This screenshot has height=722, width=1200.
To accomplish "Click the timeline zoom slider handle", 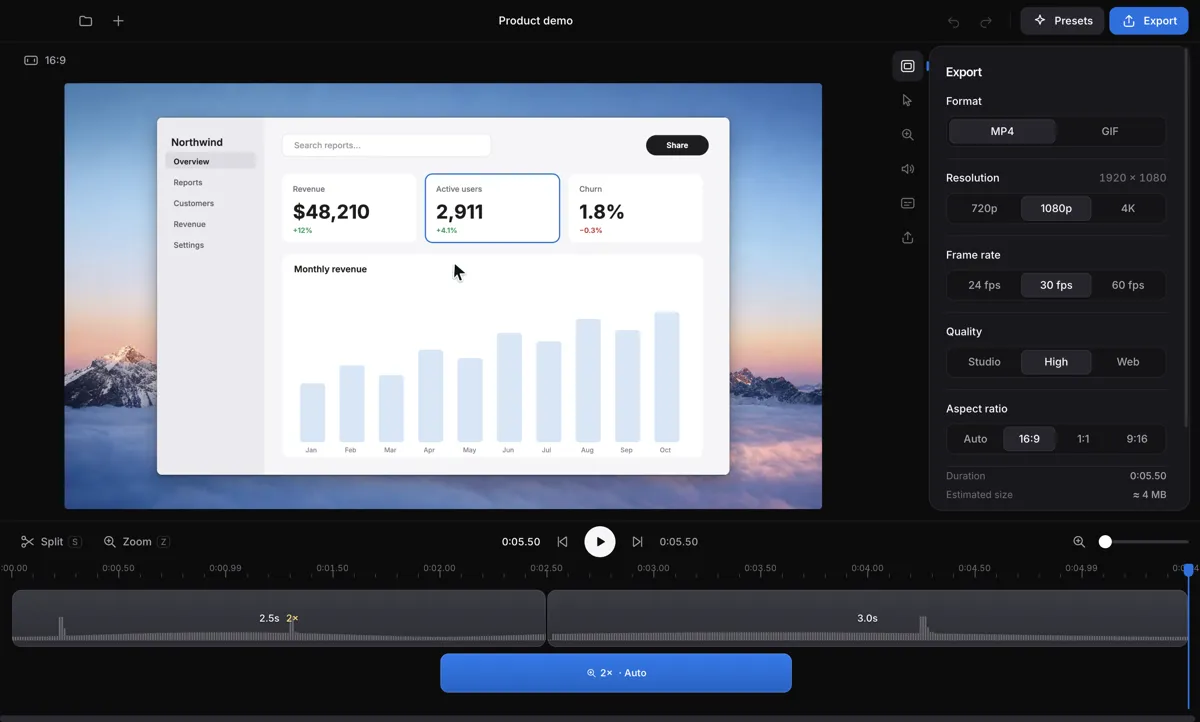I will click(1105, 542).
